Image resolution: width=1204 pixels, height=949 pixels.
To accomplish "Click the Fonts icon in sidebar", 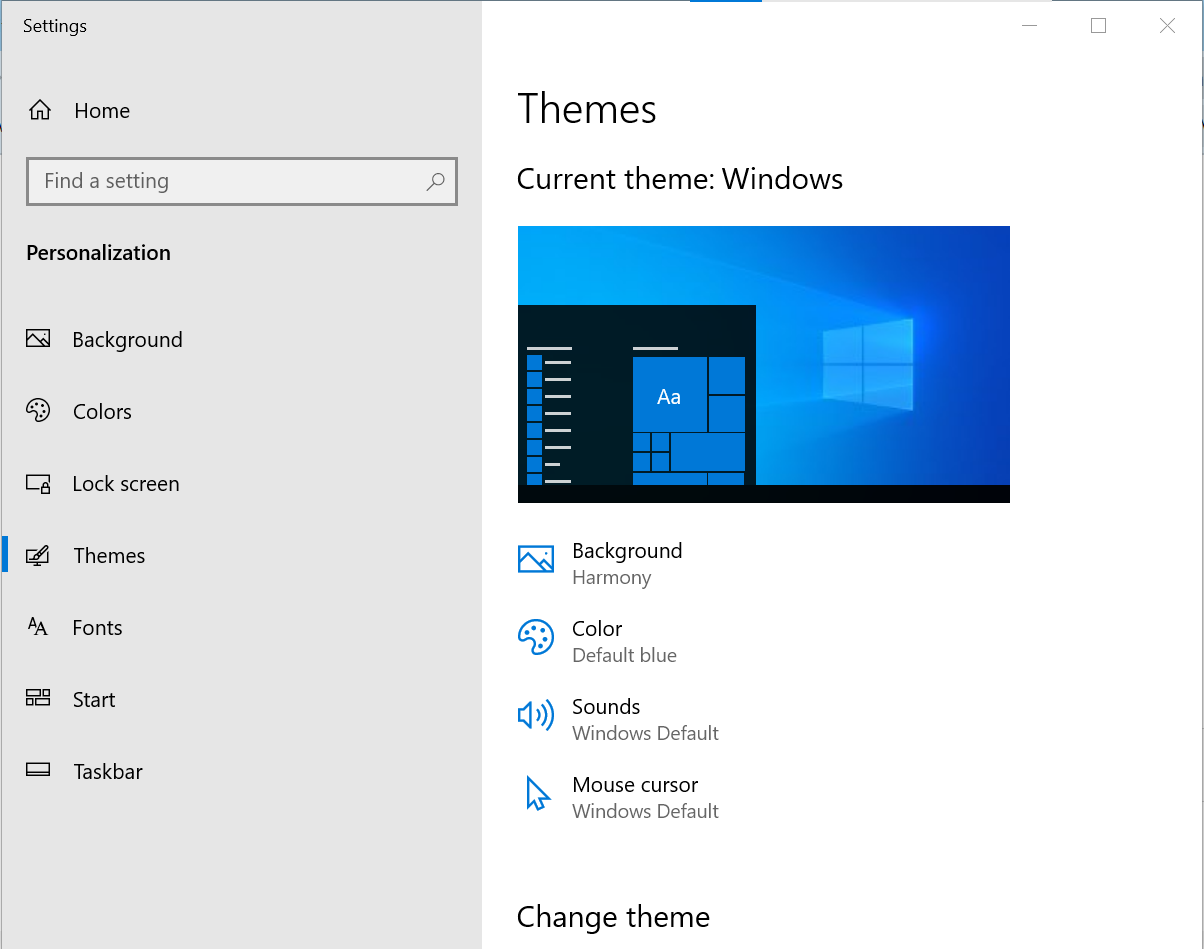I will click(38, 627).
